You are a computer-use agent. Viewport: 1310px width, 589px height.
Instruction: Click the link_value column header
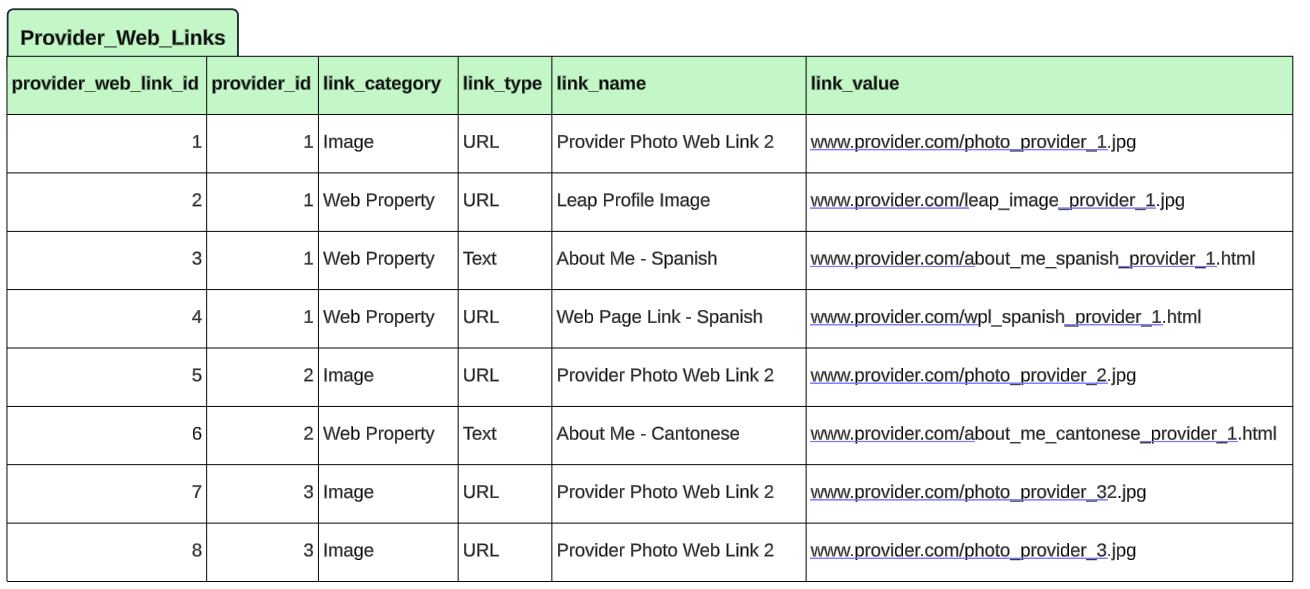pos(854,84)
